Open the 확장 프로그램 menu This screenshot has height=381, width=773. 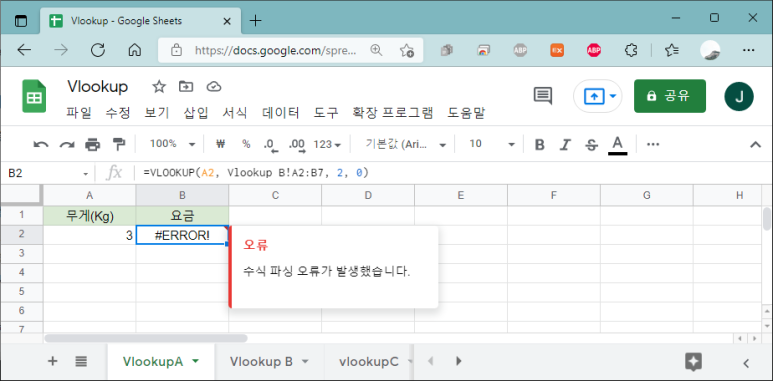[x=392, y=113]
